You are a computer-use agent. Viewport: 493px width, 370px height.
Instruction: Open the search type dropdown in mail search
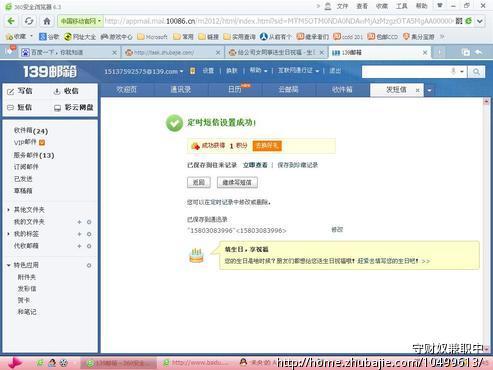(x=462, y=71)
